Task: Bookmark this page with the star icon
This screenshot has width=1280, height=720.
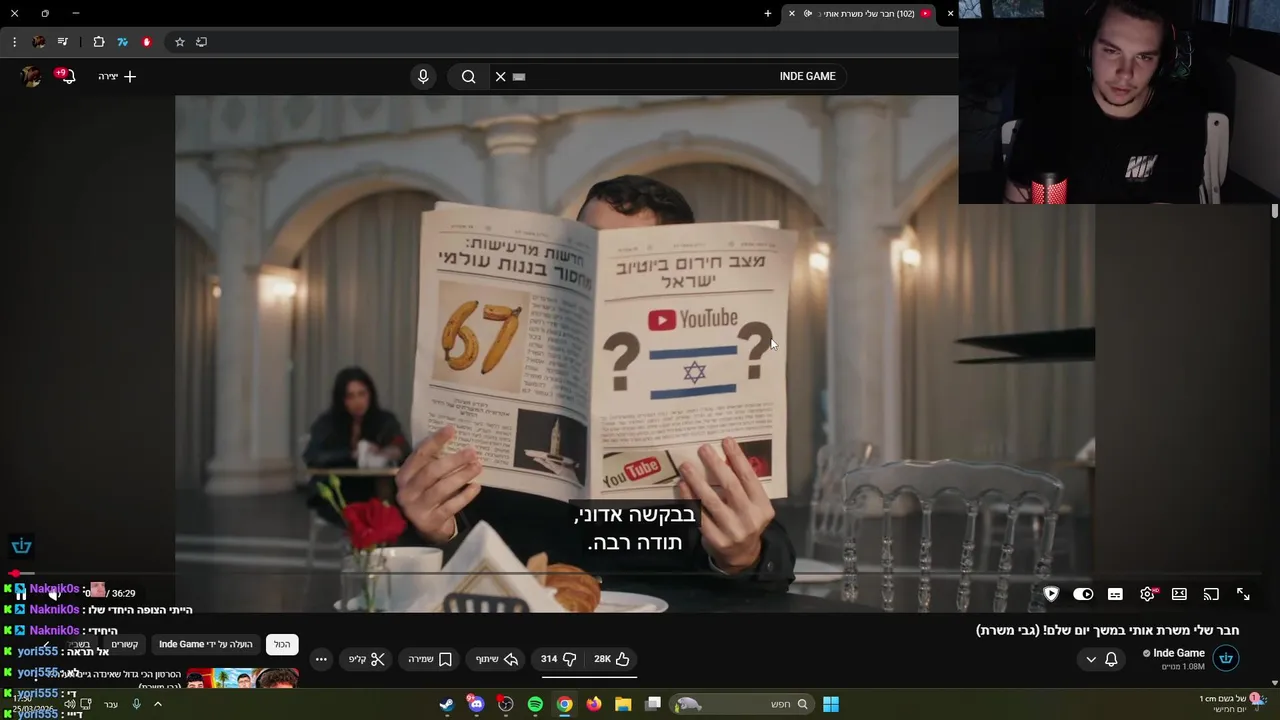Action: click(x=180, y=42)
